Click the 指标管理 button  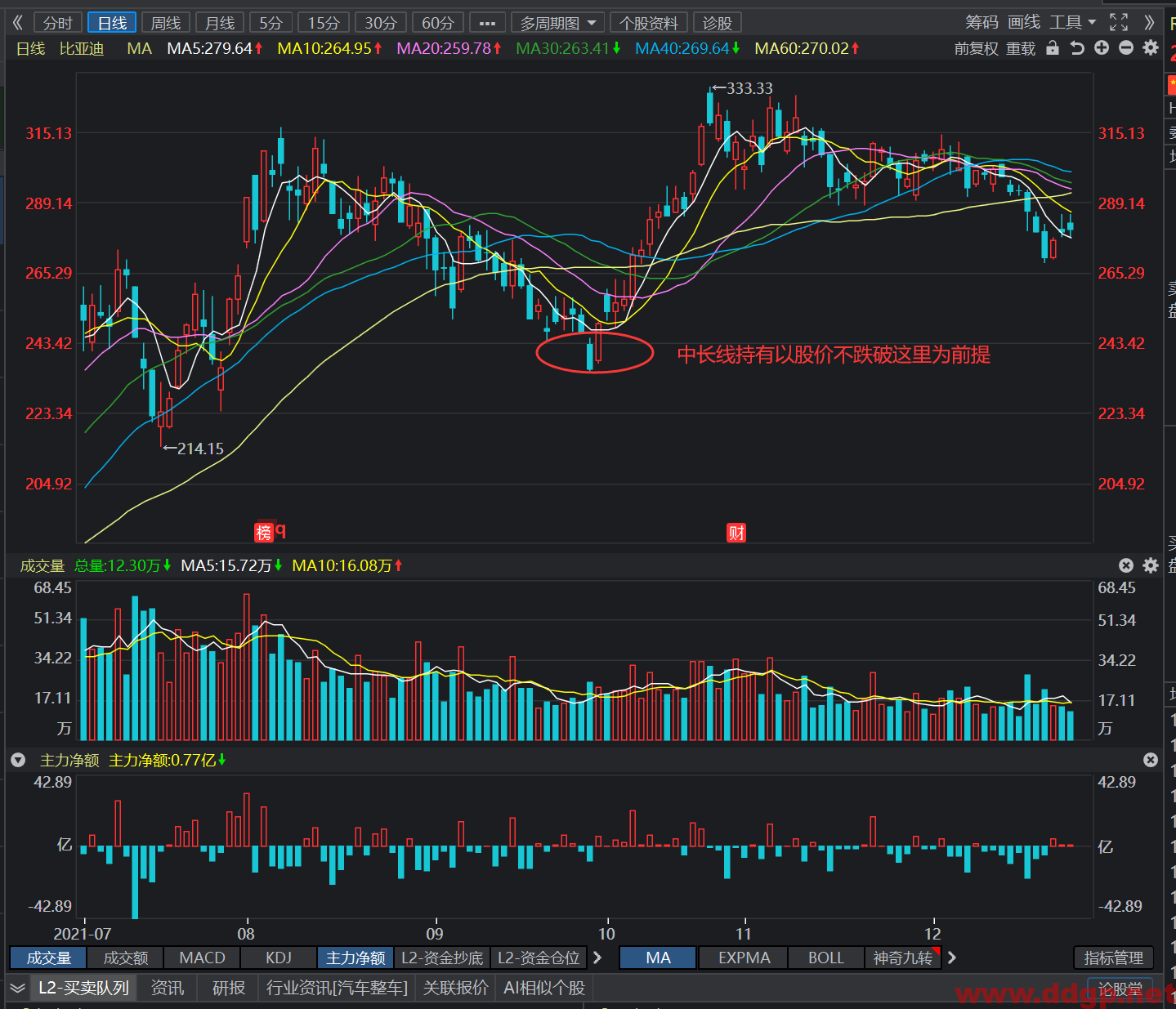click(x=1113, y=958)
